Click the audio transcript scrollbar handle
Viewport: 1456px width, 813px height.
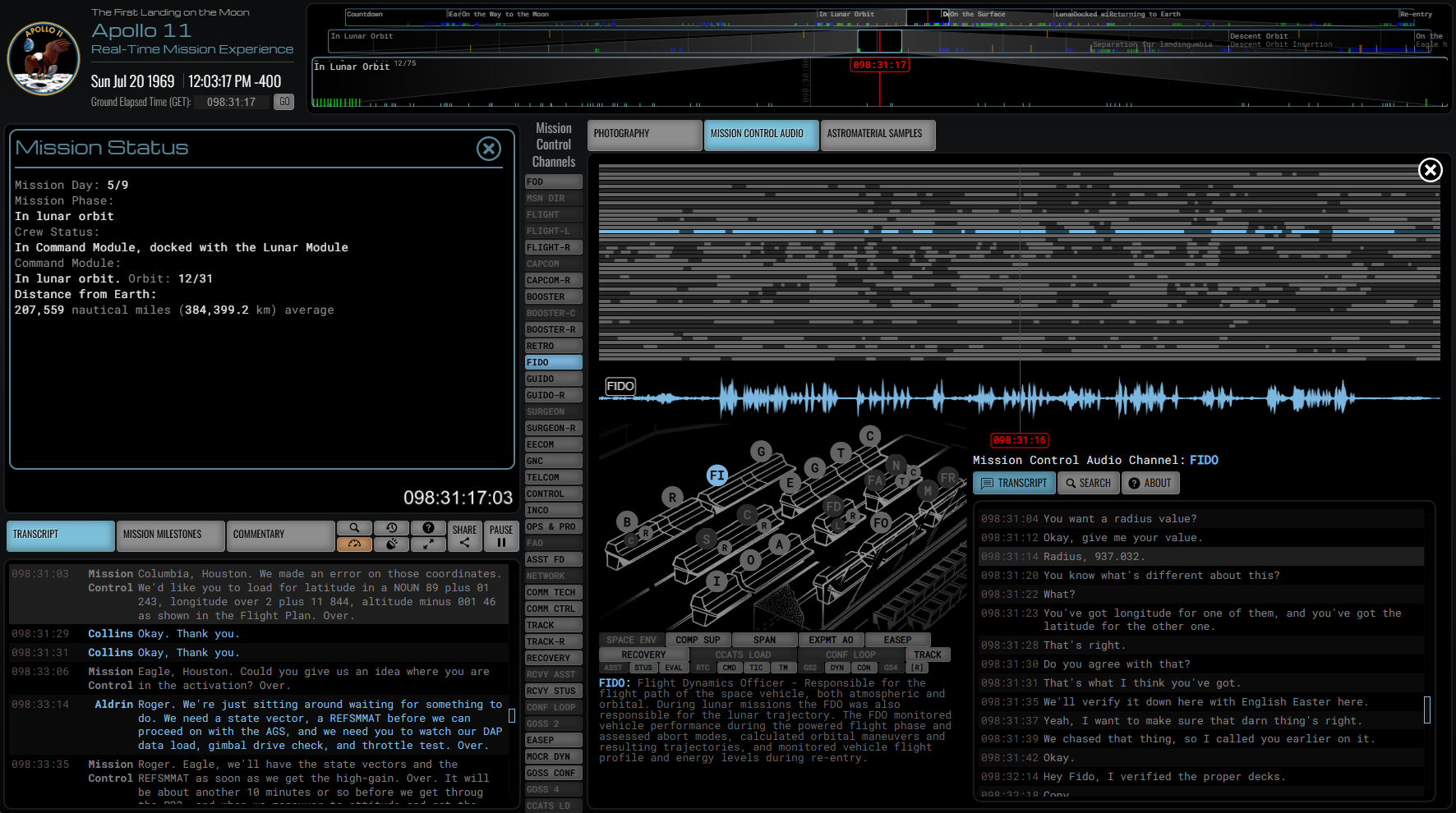pyautogui.click(x=1427, y=710)
